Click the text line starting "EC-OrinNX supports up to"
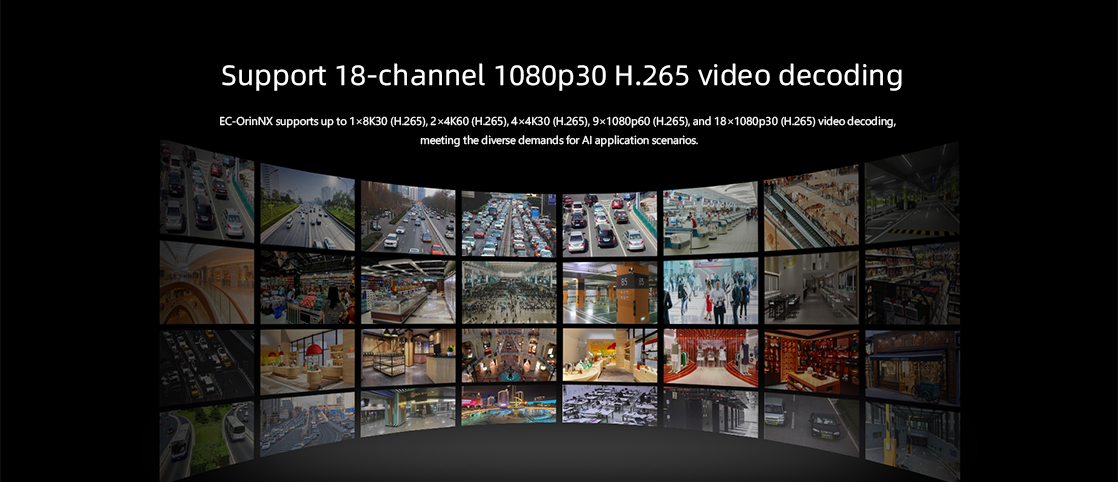 point(558,123)
